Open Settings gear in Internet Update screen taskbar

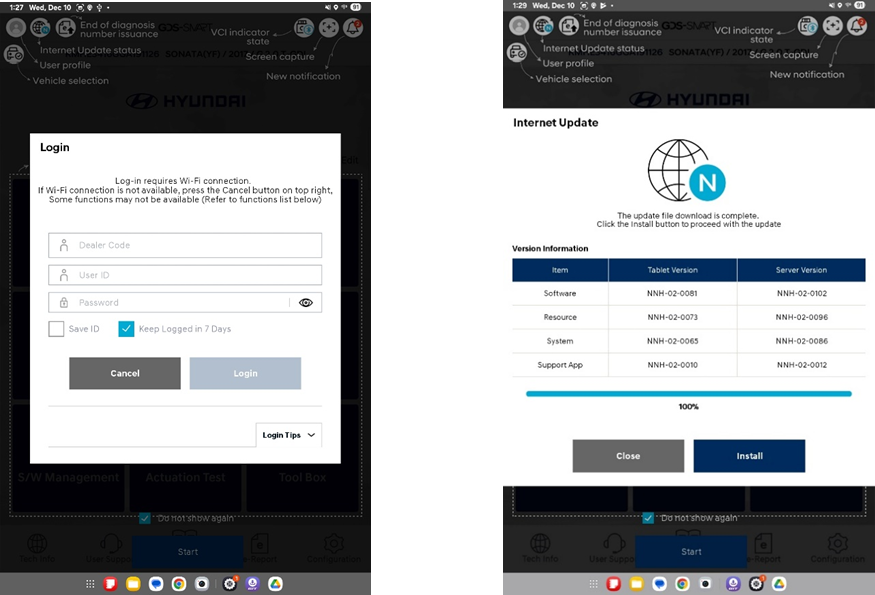click(756, 584)
